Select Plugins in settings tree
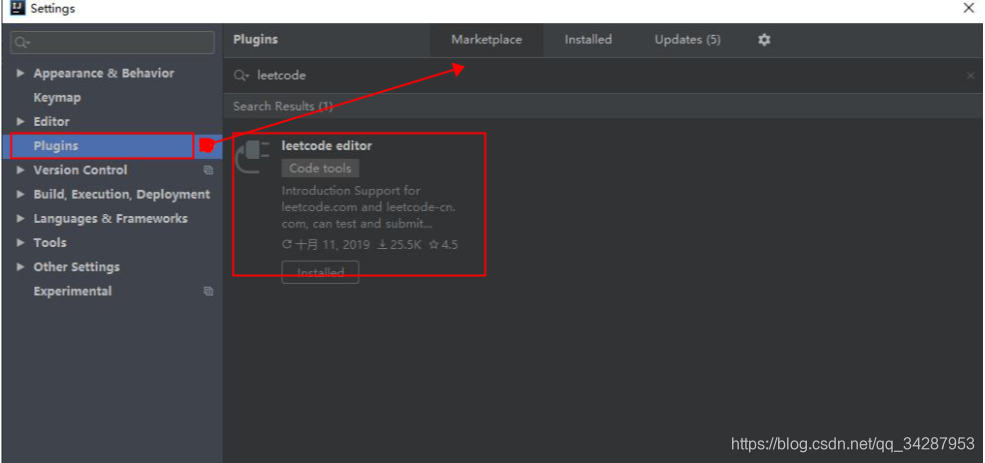This screenshot has height=463, width=985. [56, 146]
